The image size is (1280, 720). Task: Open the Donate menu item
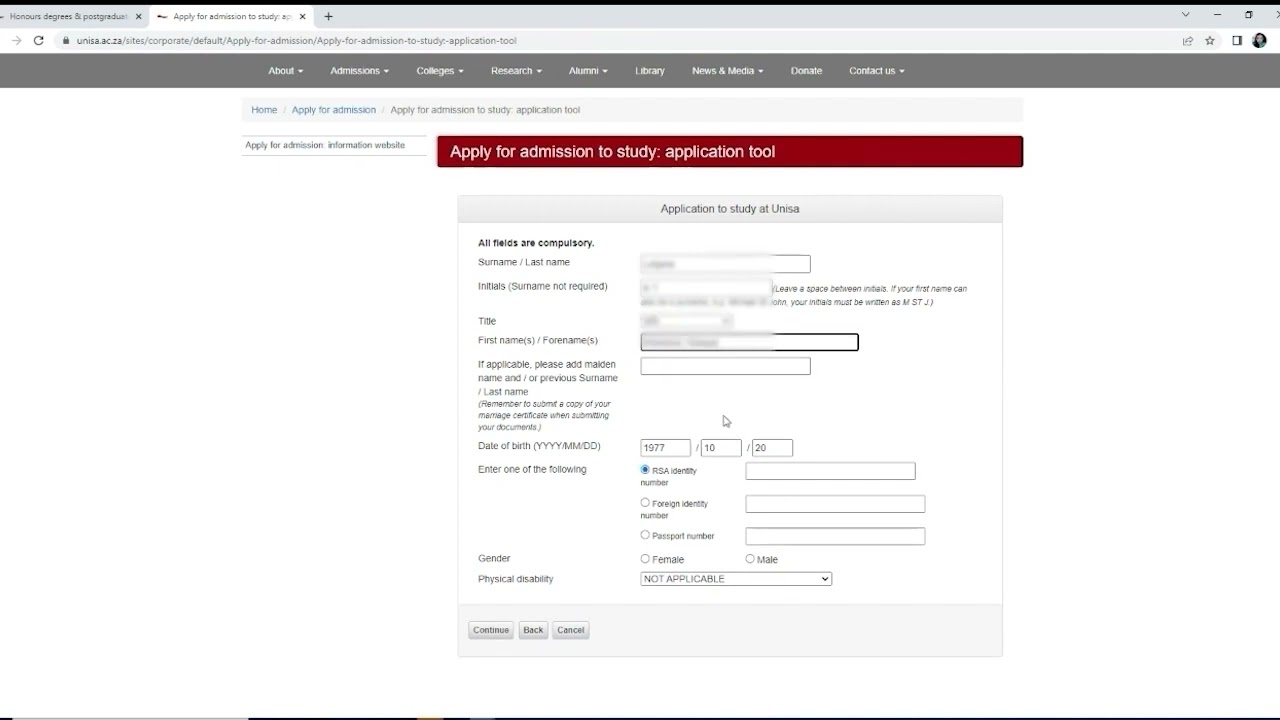click(x=806, y=71)
